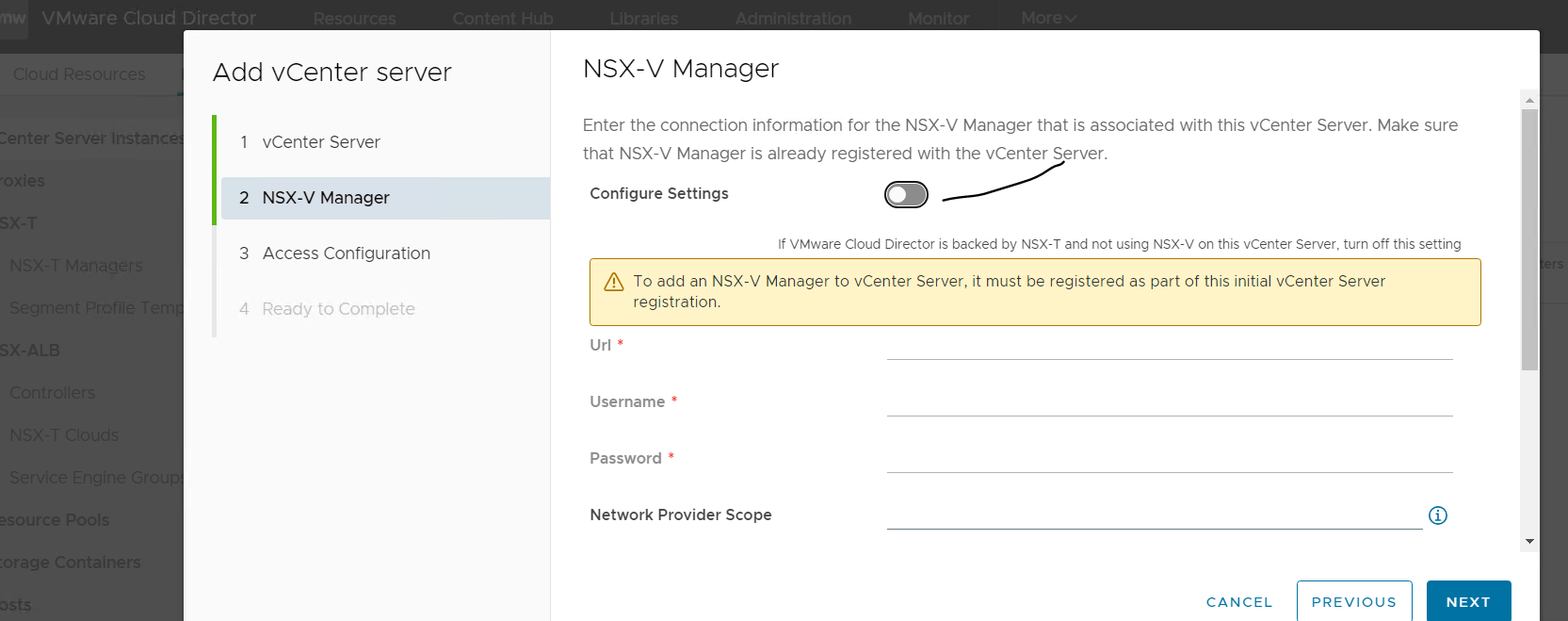Open the Content Hub menu
The height and width of the screenshot is (621, 1568).
[x=503, y=19]
